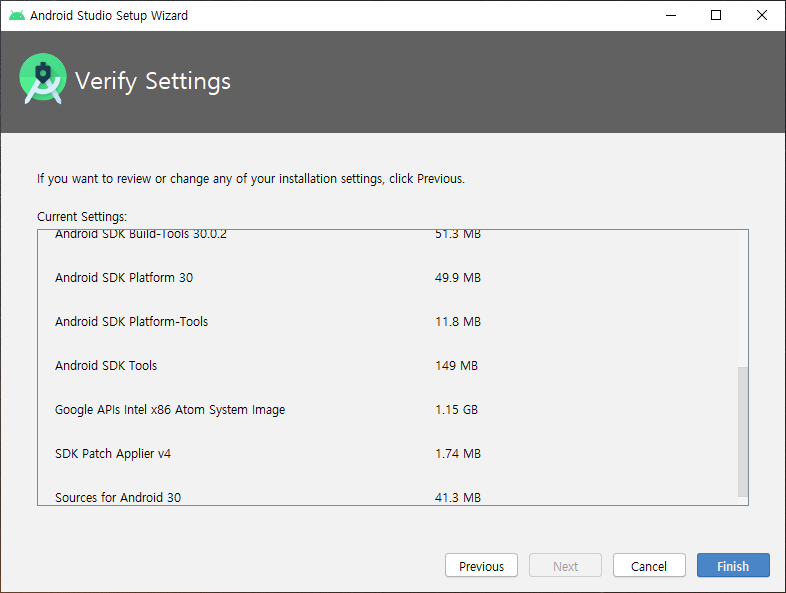Select 'Sources for Android 30' entry

click(118, 498)
